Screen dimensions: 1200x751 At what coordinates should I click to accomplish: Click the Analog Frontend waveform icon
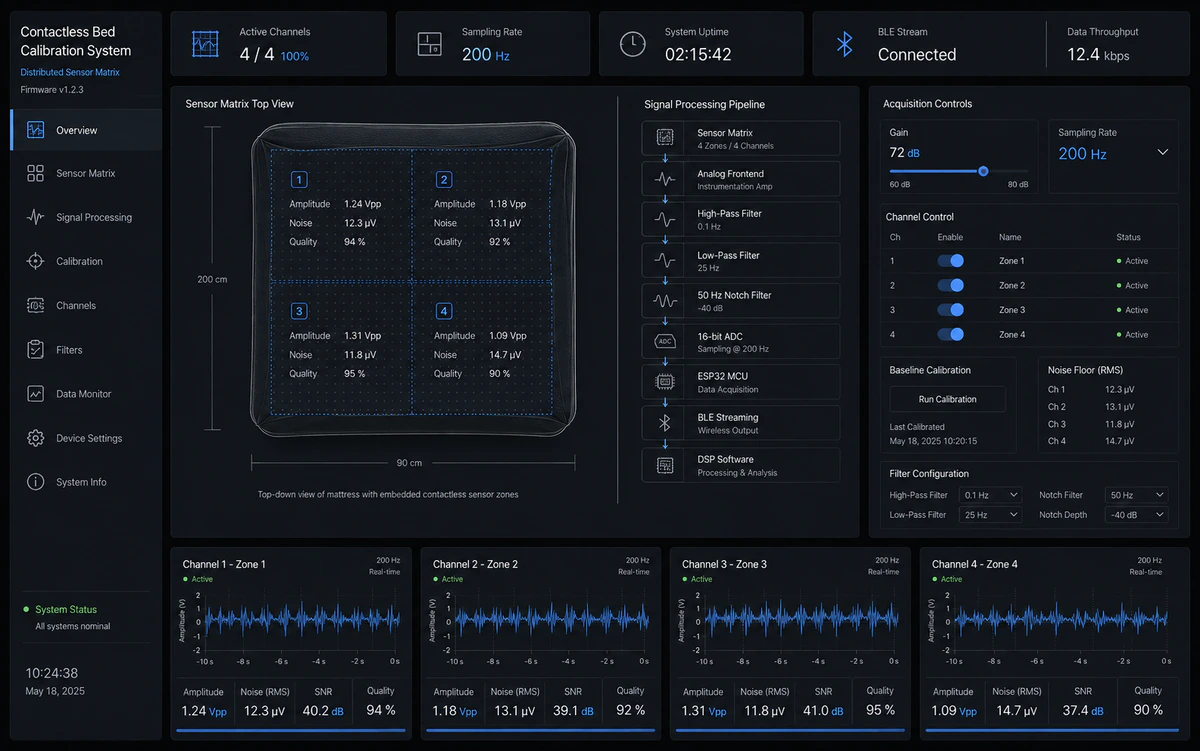point(664,180)
